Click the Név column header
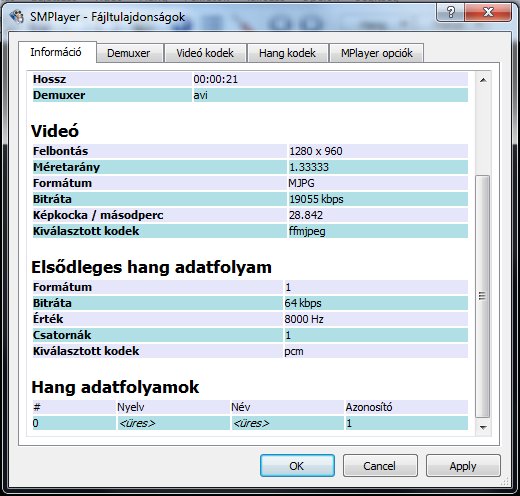The image size is (520, 496). (x=241, y=407)
